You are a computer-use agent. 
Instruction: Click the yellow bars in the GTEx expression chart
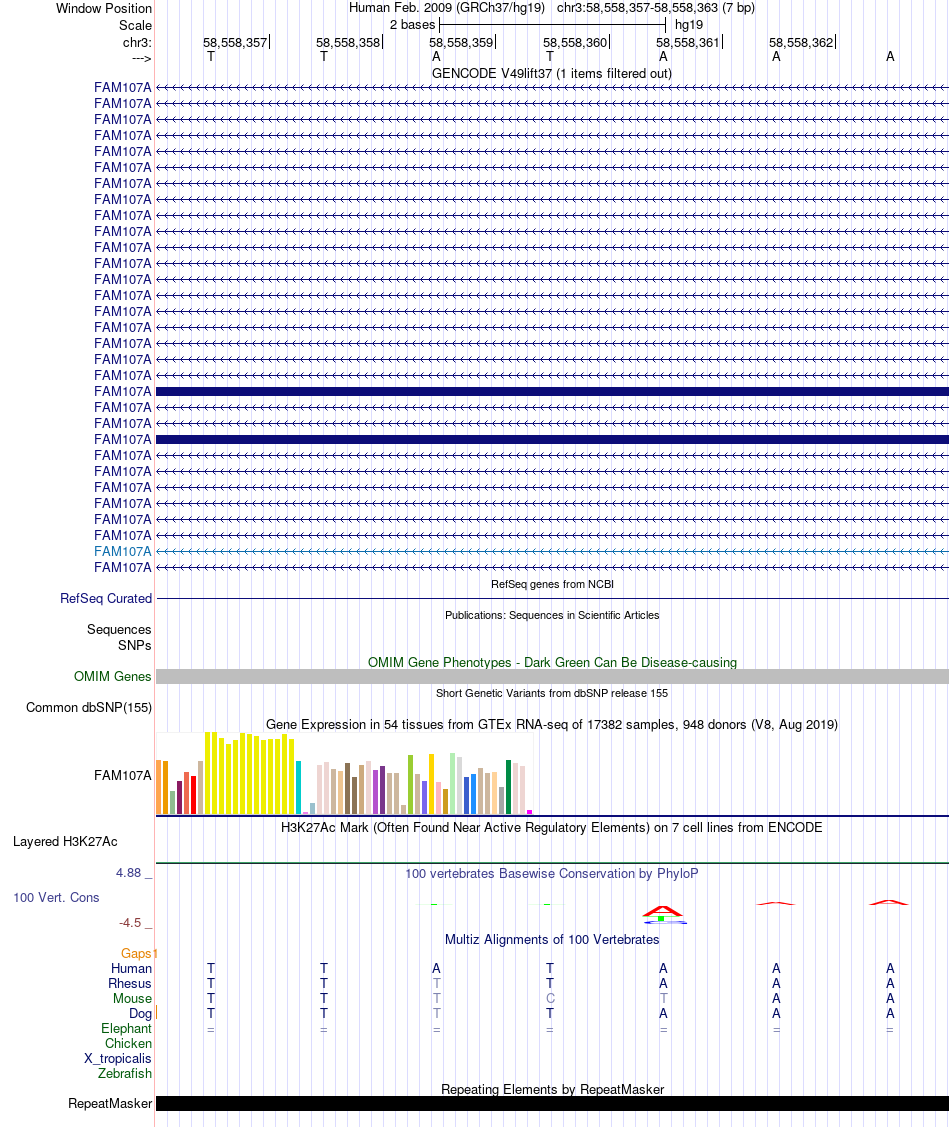coord(249,773)
